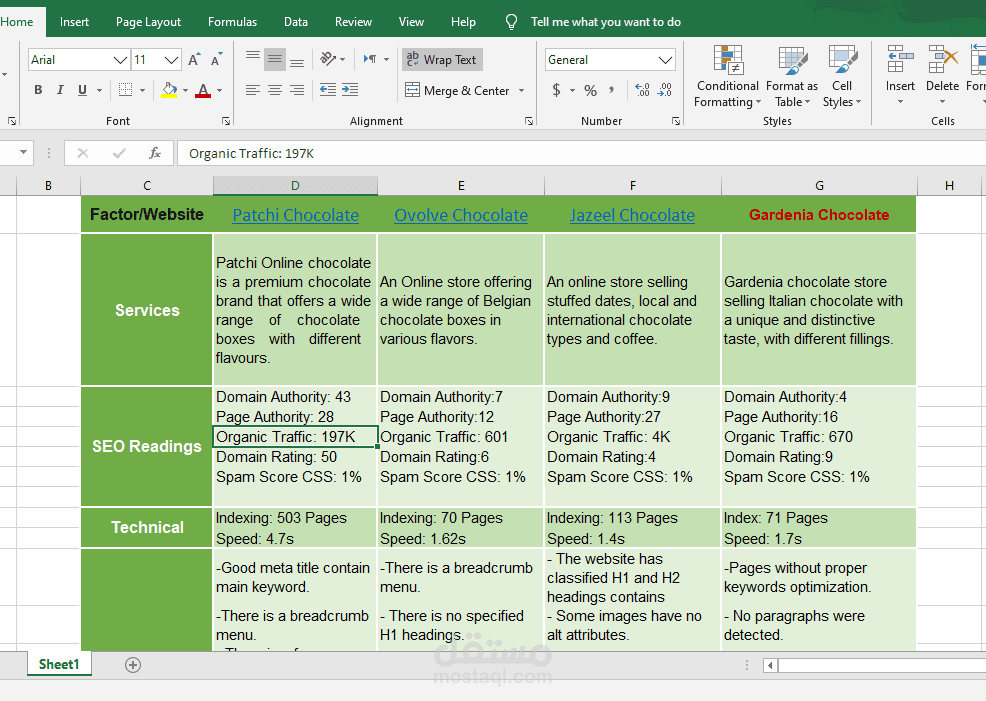Center text horizontally icon

(x=275, y=90)
